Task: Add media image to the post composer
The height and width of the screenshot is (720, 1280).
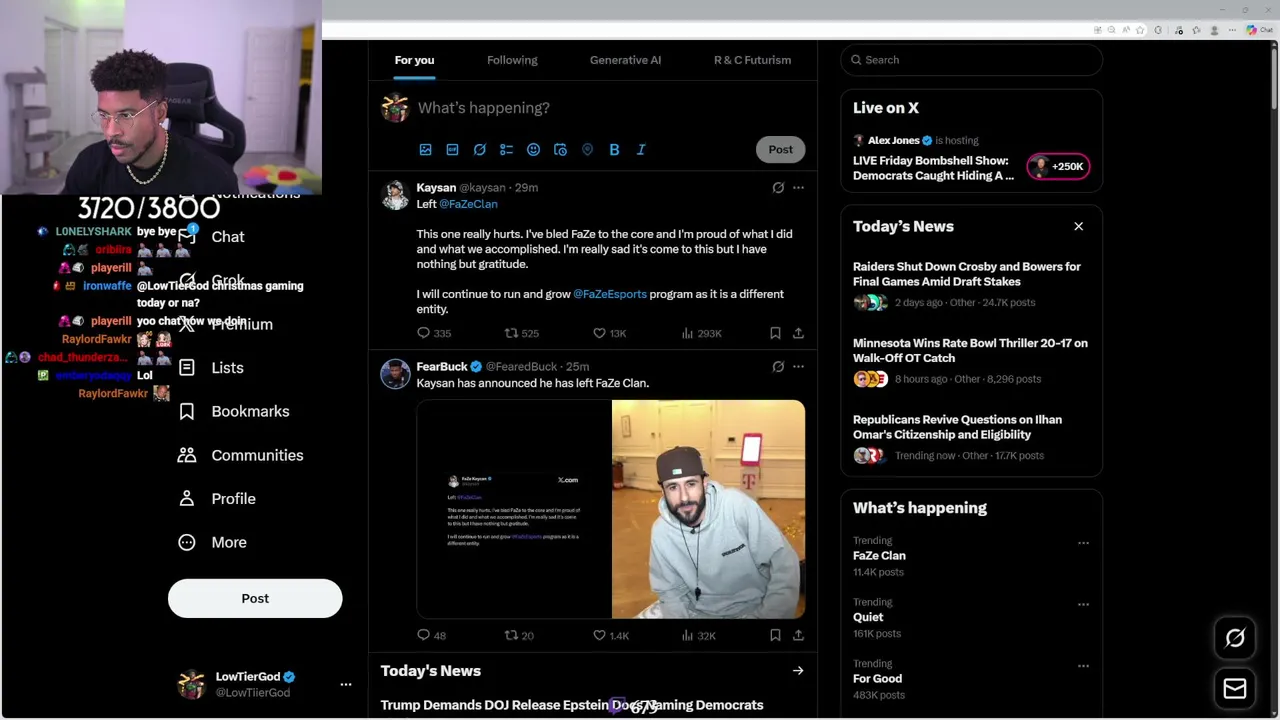Action: click(x=425, y=149)
